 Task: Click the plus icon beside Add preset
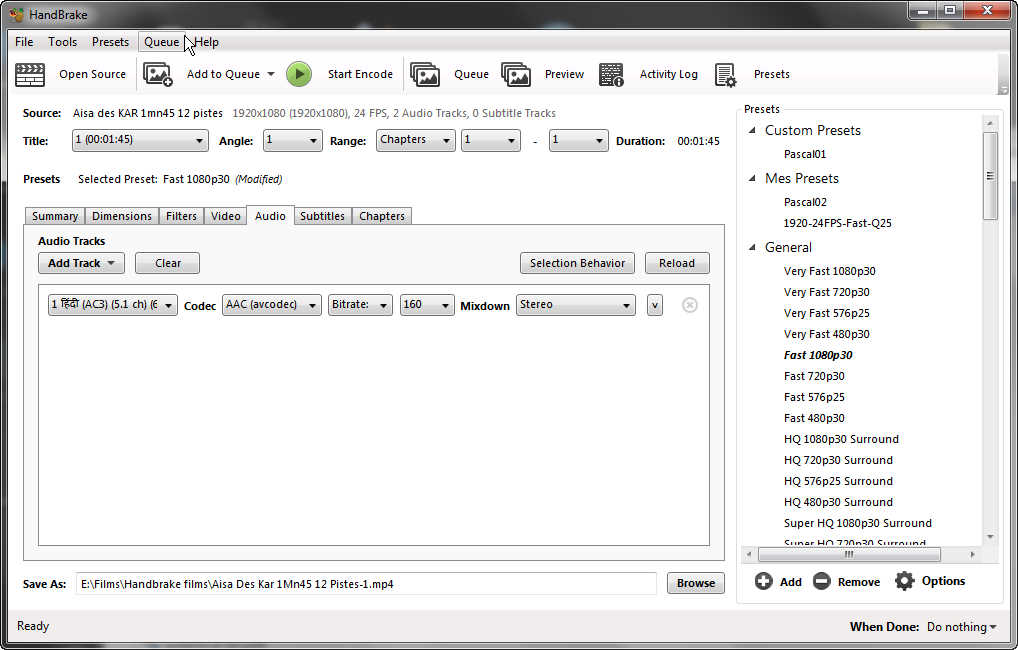click(x=764, y=581)
